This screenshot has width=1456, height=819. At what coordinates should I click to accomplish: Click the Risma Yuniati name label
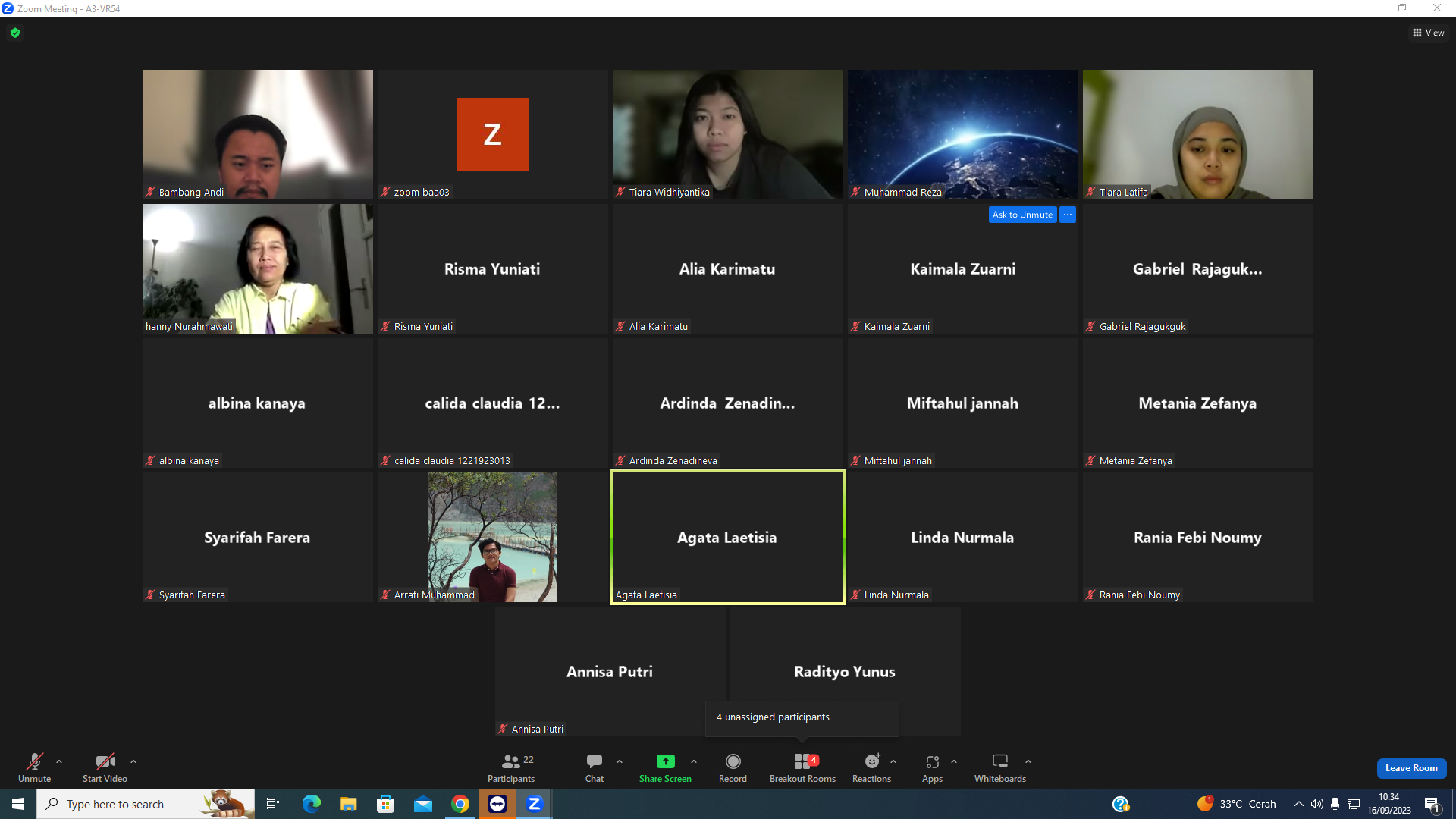423,327
